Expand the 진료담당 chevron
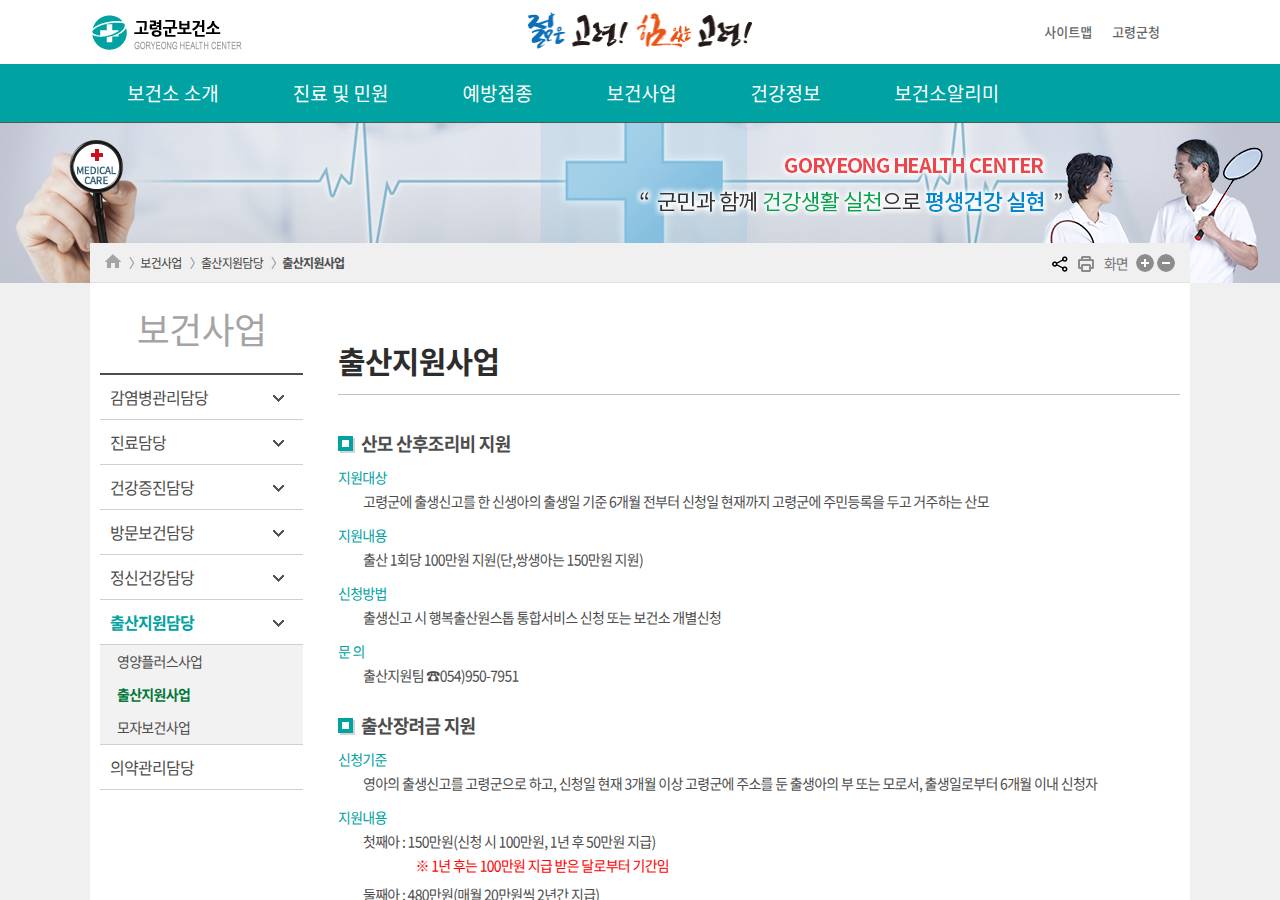The height and width of the screenshot is (900, 1280). click(x=279, y=443)
